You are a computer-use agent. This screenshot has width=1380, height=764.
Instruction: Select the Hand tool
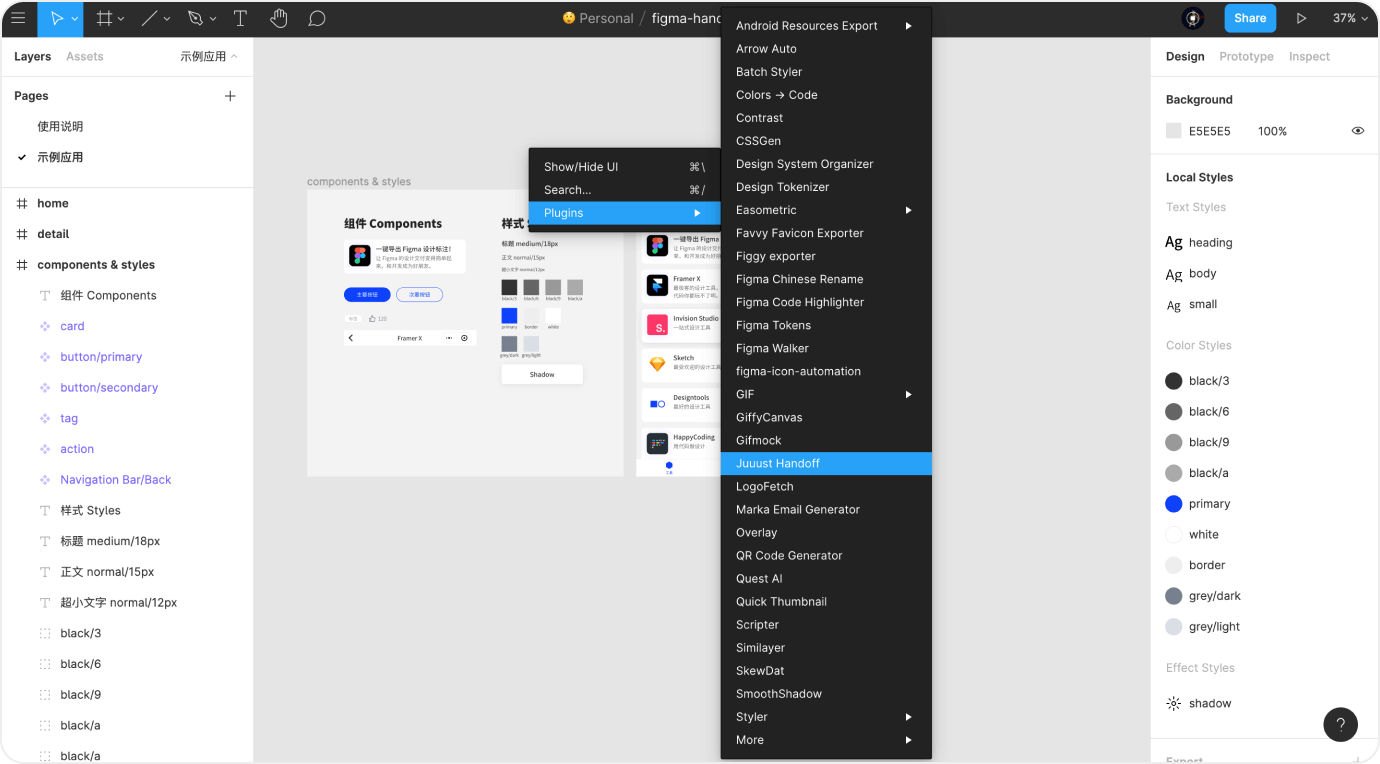pyautogui.click(x=278, y=18)
